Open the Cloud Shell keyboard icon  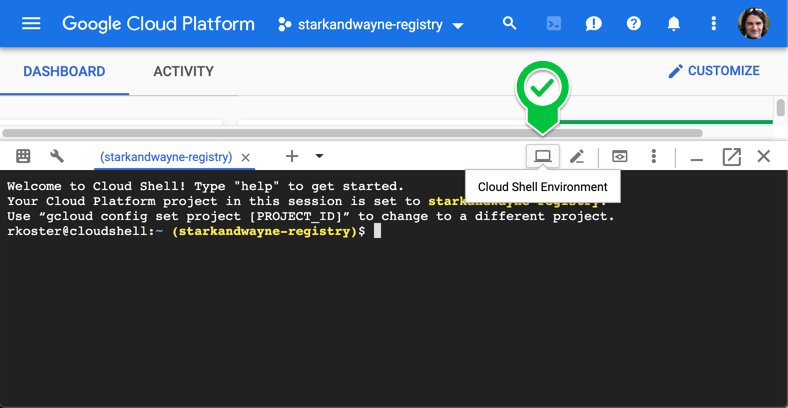click(23, 156)
